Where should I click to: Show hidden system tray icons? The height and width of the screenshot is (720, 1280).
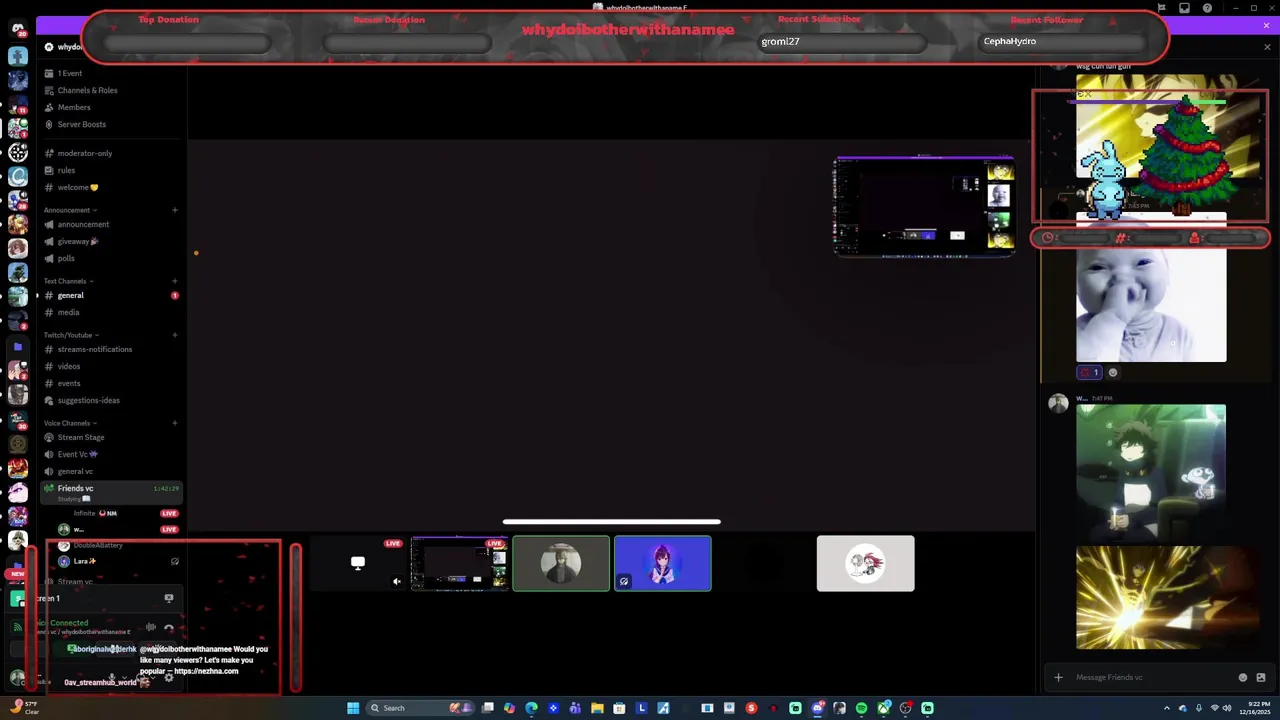[1167, 708]
